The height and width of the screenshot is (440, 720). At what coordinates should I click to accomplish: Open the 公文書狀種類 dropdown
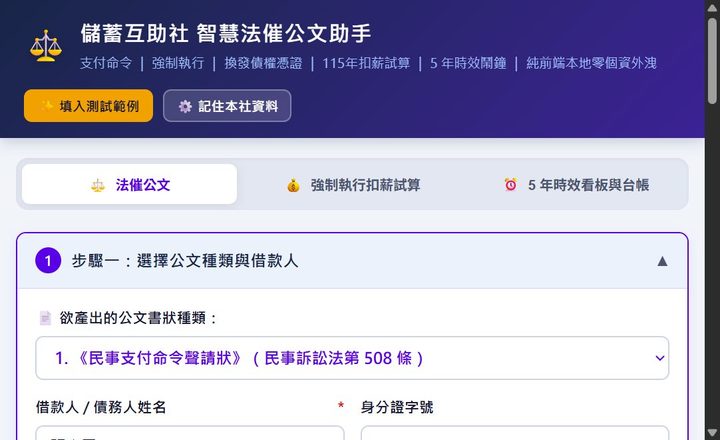(x=352, y=358)
